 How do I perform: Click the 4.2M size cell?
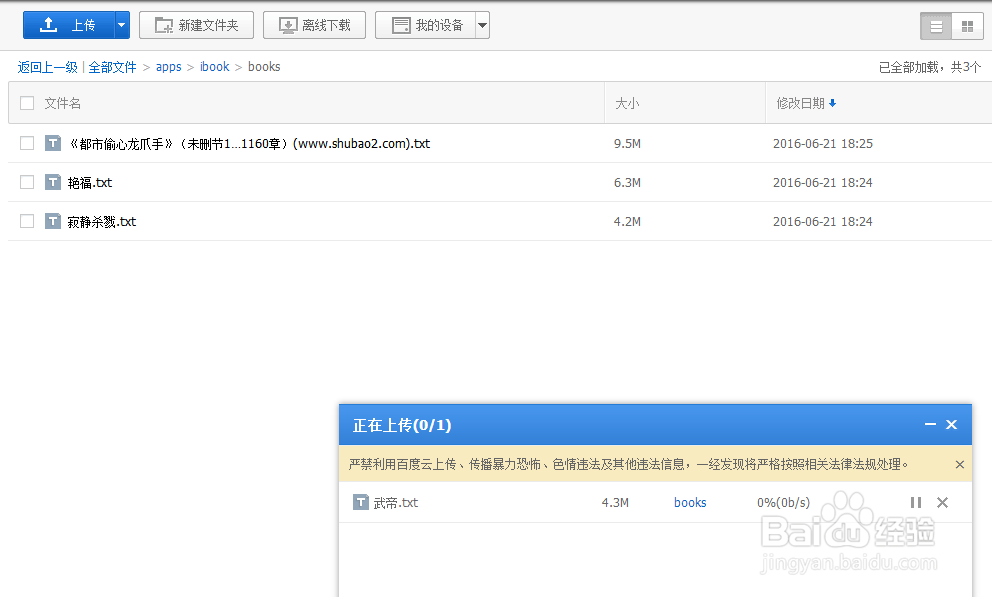[x=627, y=222]
